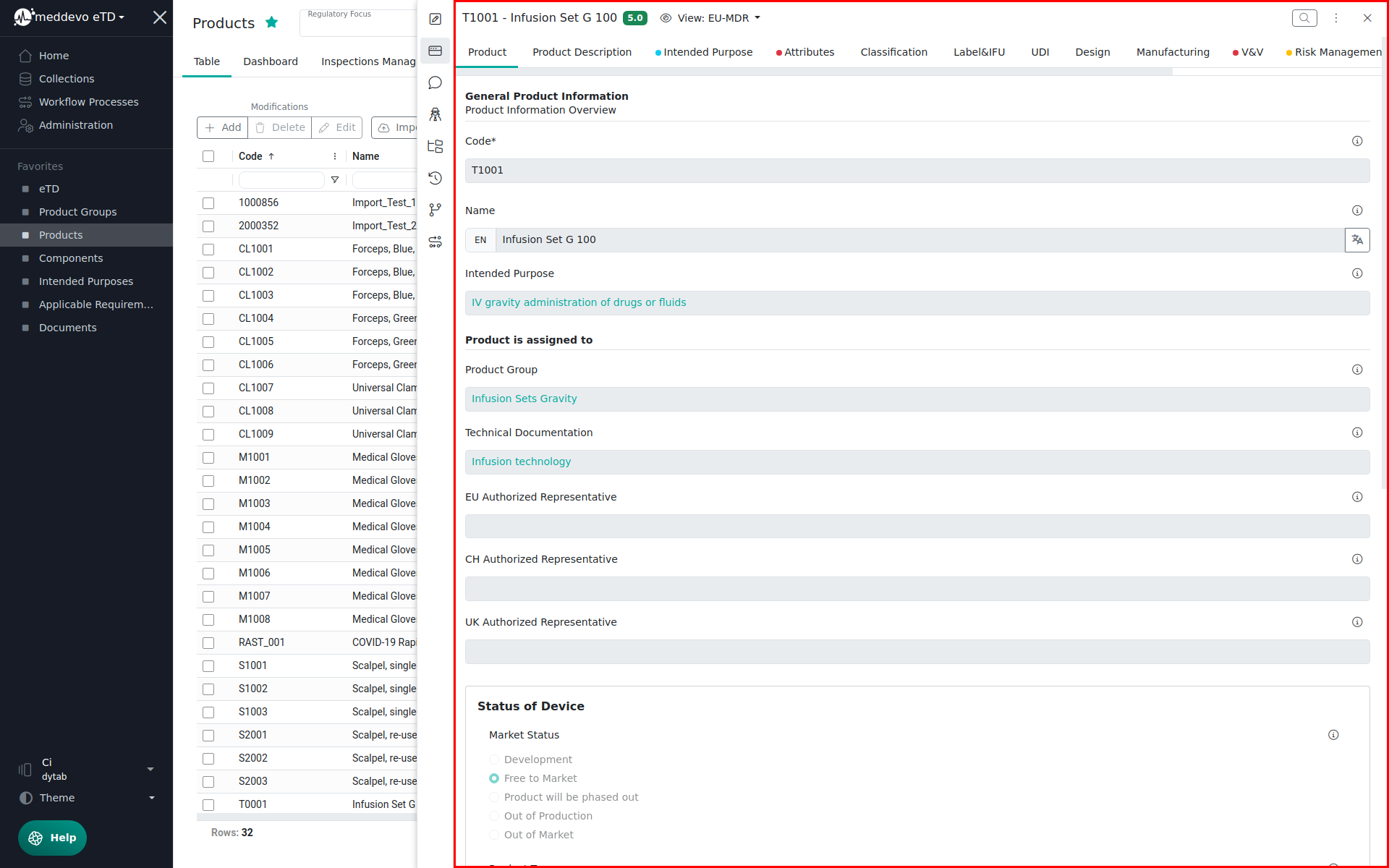
Task: Switch to the Classification tab
Action: (x=893, y=52)
